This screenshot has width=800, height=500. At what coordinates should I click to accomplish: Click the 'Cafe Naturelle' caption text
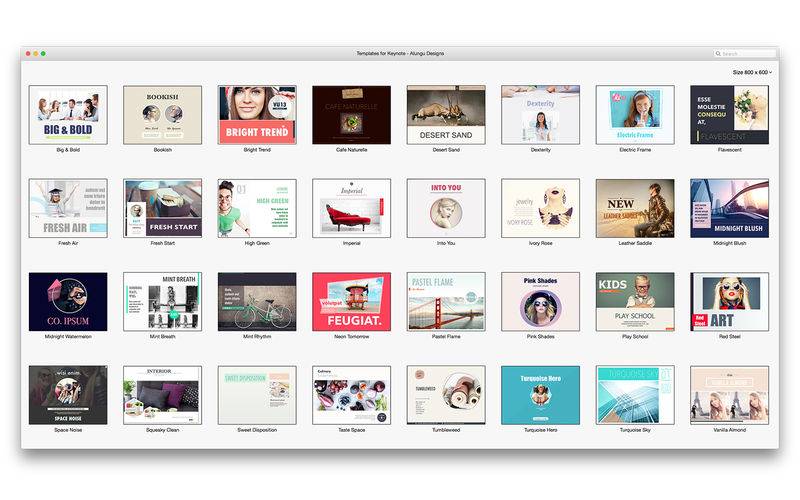click(x=352, y=150)
